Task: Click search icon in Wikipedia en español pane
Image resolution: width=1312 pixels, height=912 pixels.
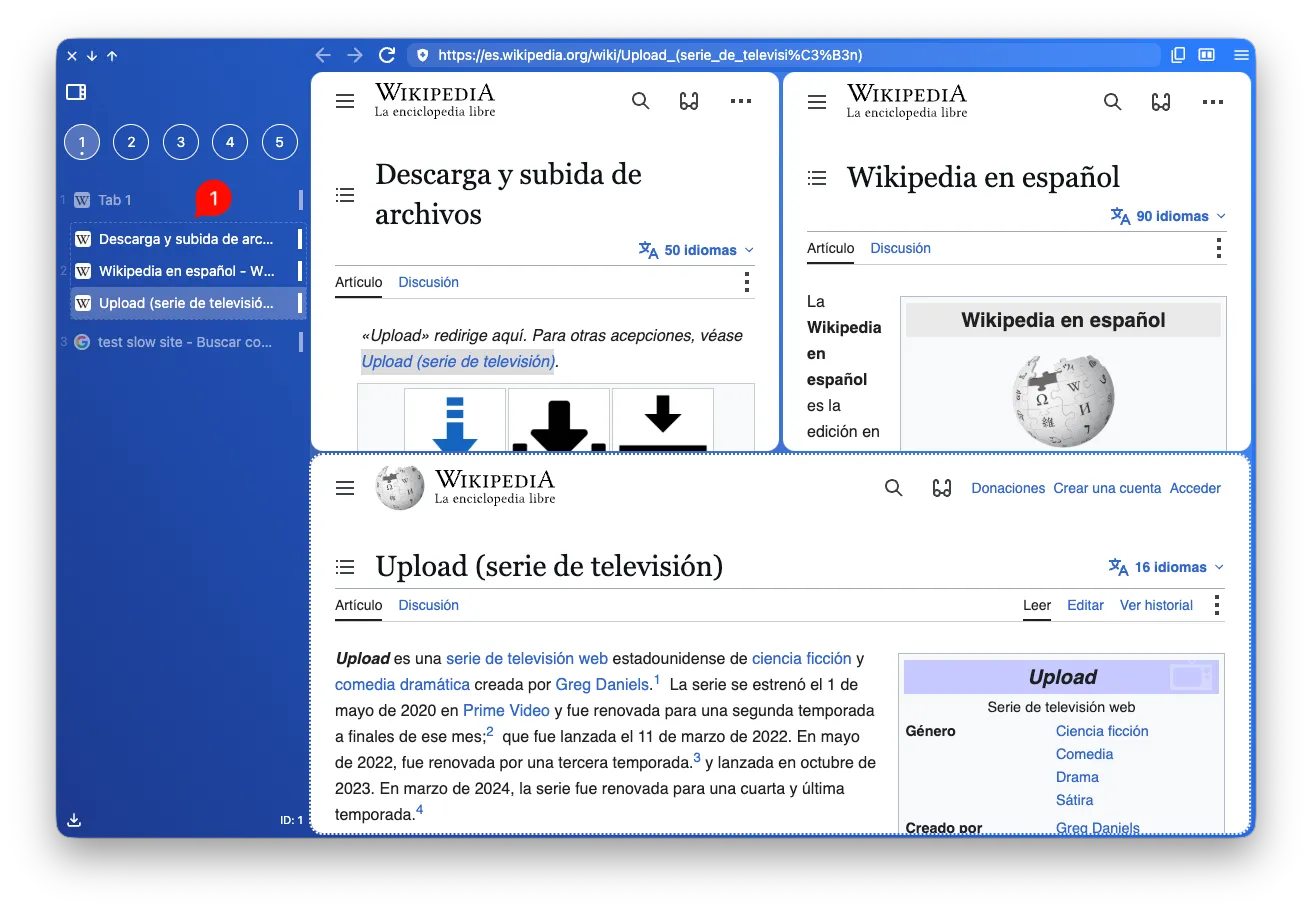Action: pyautogui.click(x=1113, y=101)
